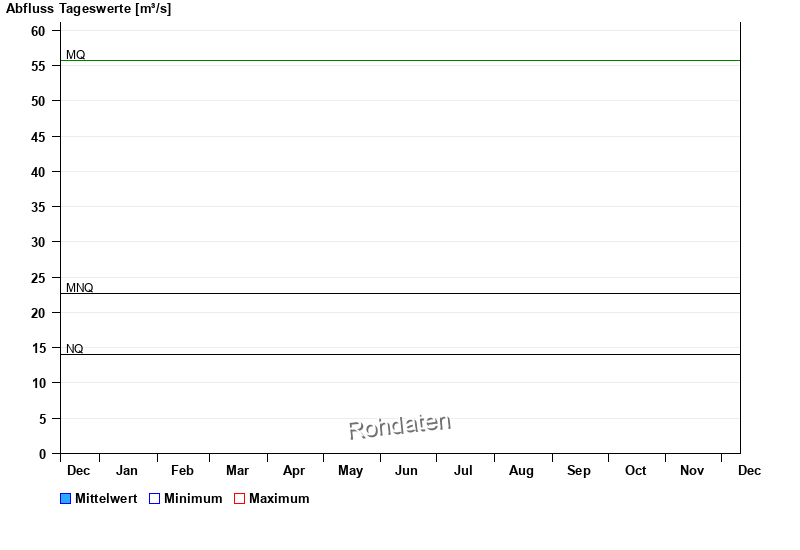800x550 pixels.
Task: Click the red Maximum legend box
Action: pyautogui.click(x=239, y=499)
